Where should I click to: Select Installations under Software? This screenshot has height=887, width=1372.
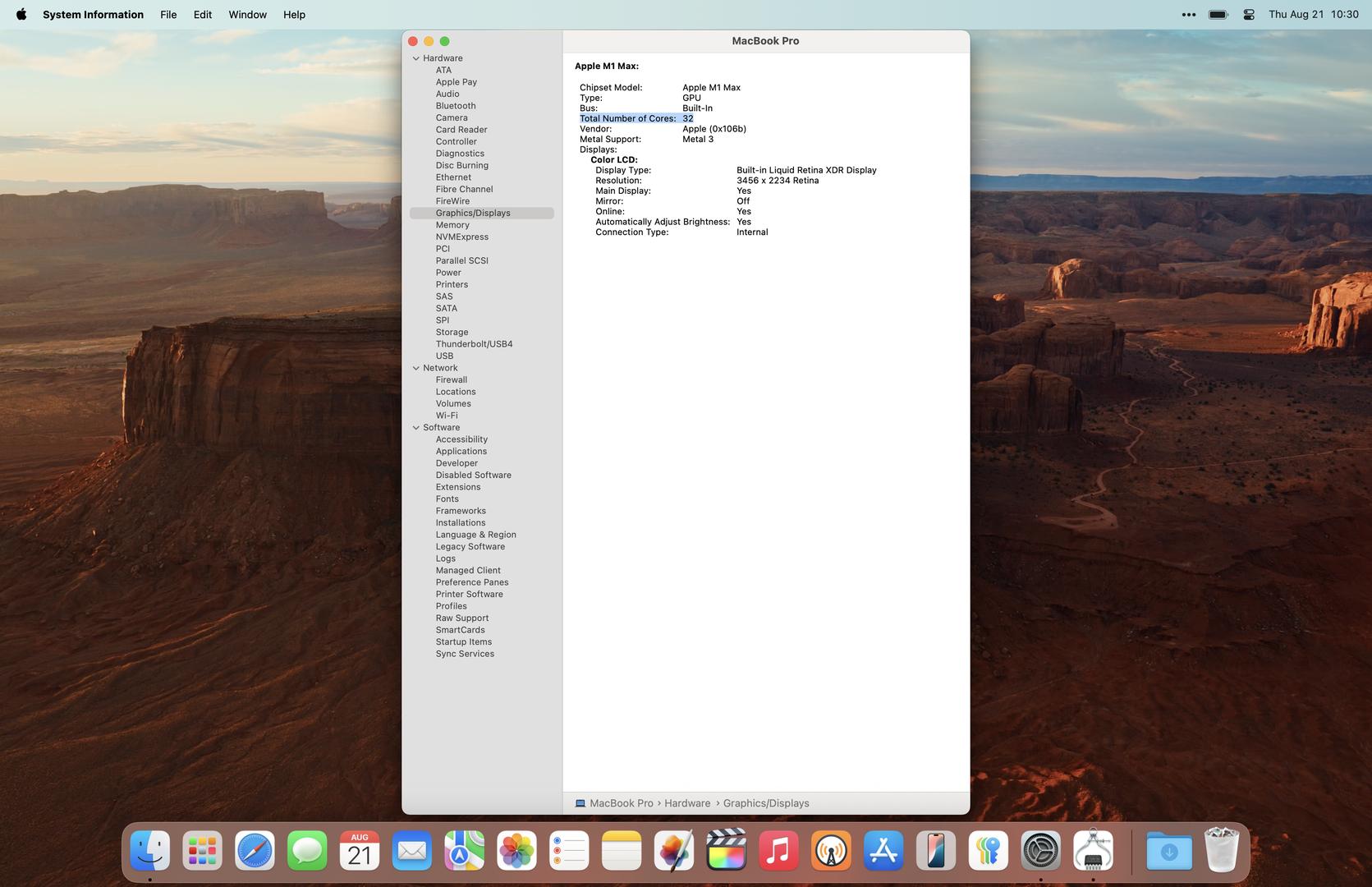(461, 522)
